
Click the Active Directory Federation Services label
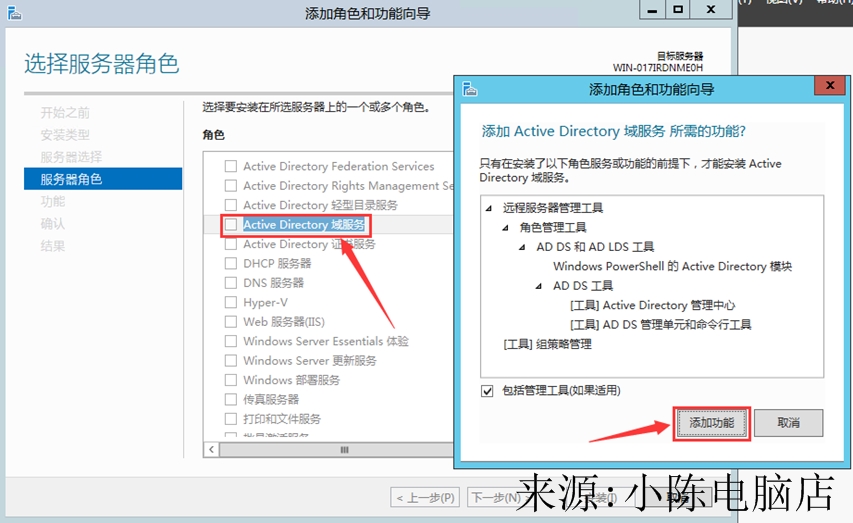pyautogui.click(x=338, y=166)
